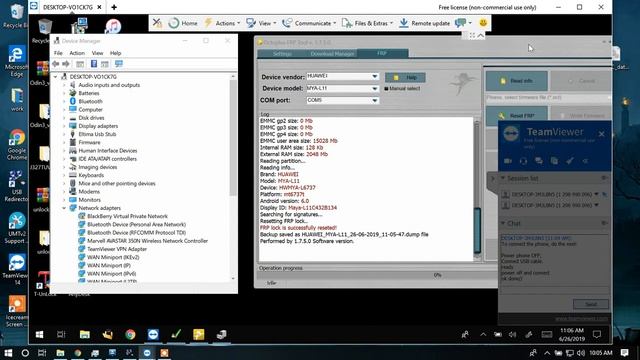Open the Actions menu in TeamViewer toolbar

[x=222, y=23]
